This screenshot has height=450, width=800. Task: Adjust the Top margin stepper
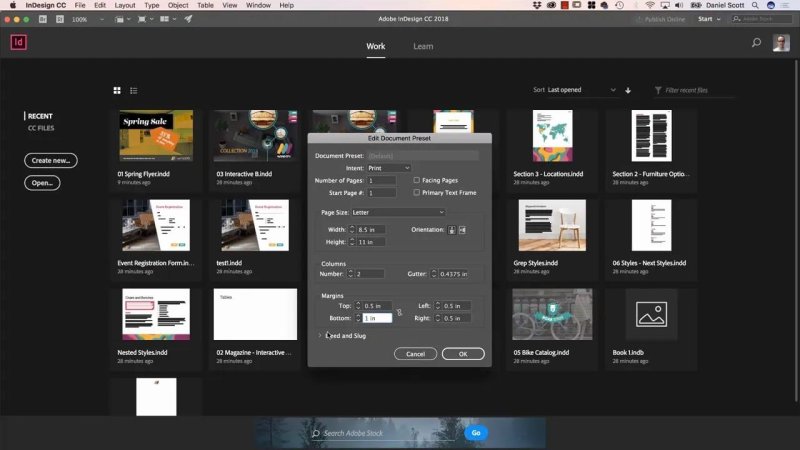pos(358,306)
